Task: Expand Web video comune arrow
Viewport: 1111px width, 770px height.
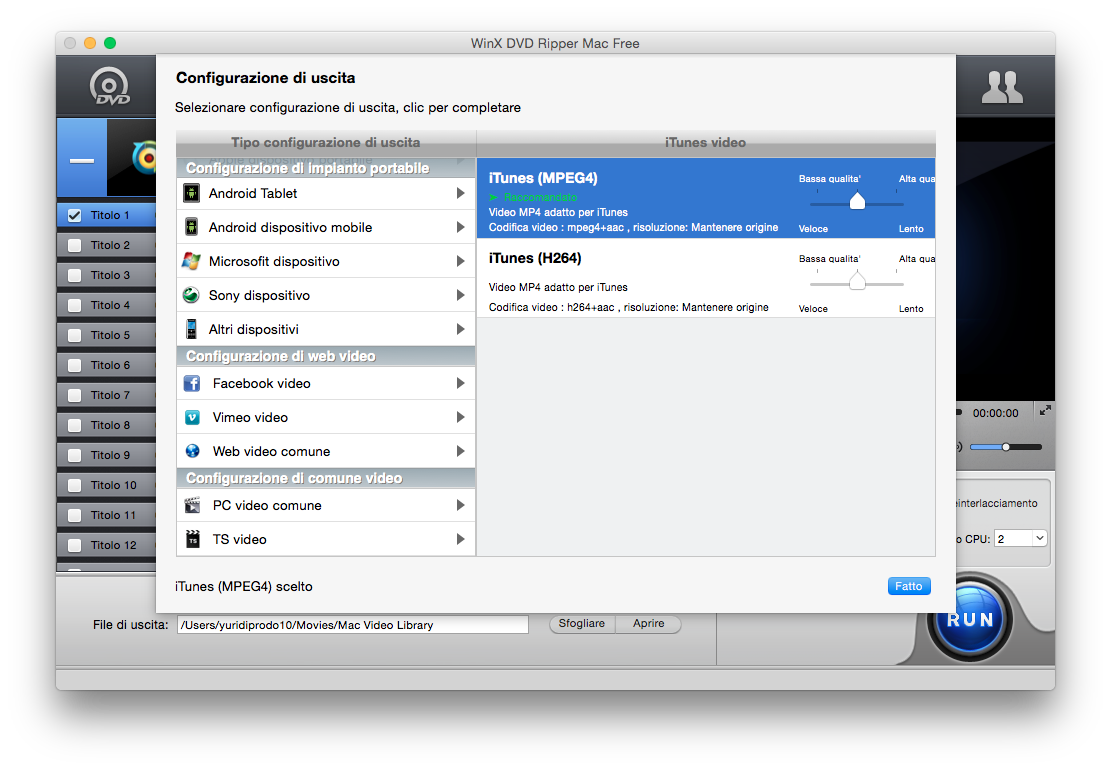Action: [461, 451]
